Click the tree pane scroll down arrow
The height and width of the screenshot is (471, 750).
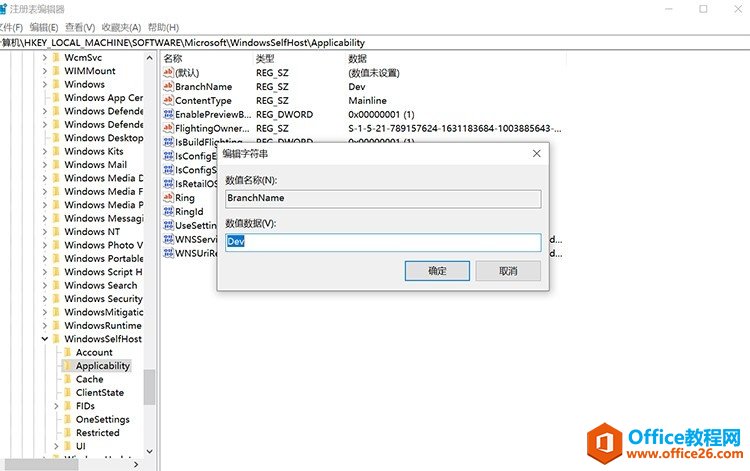(x=149, y=451)
